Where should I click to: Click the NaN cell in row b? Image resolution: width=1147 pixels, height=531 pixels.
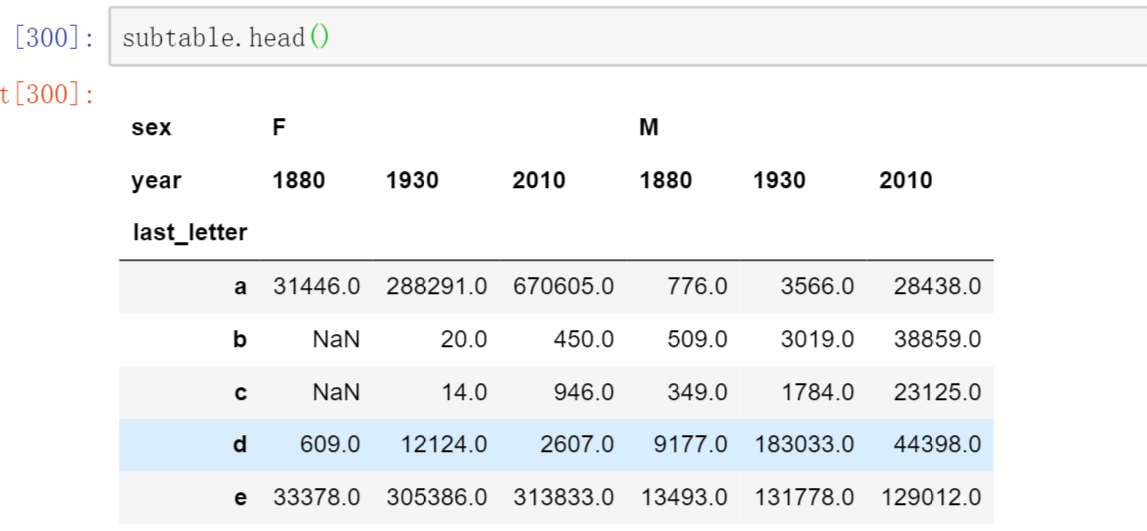336,339
